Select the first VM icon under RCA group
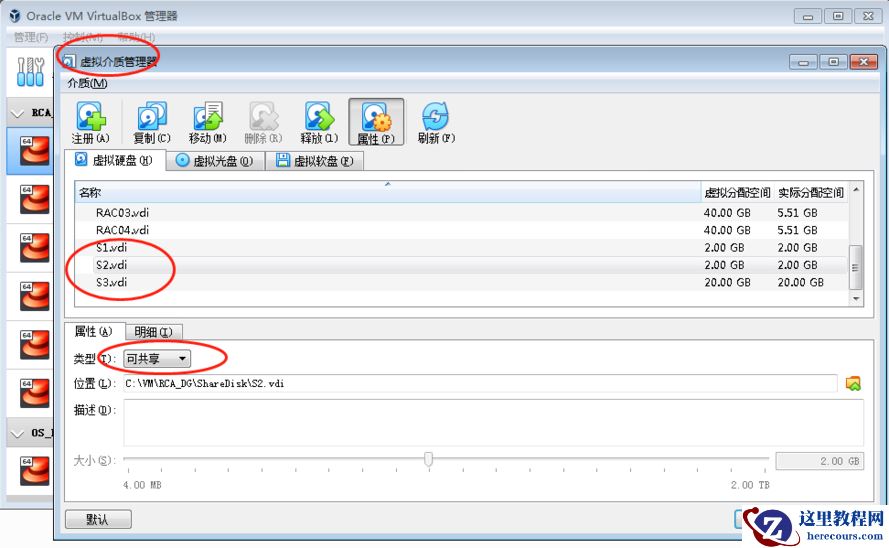Image resolution: width=889 pixels, height=548 pixels. click(x=34, y=151)
